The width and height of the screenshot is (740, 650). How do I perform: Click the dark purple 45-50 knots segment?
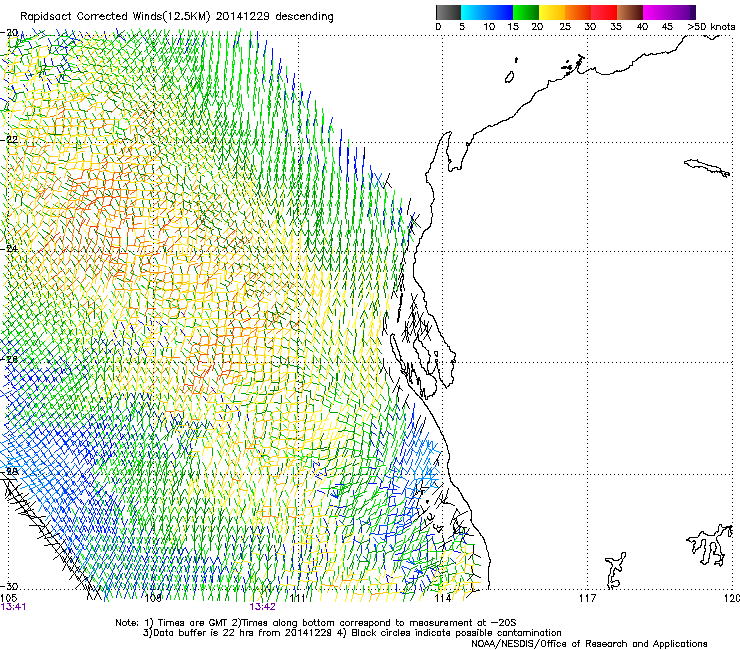point(682,12)
